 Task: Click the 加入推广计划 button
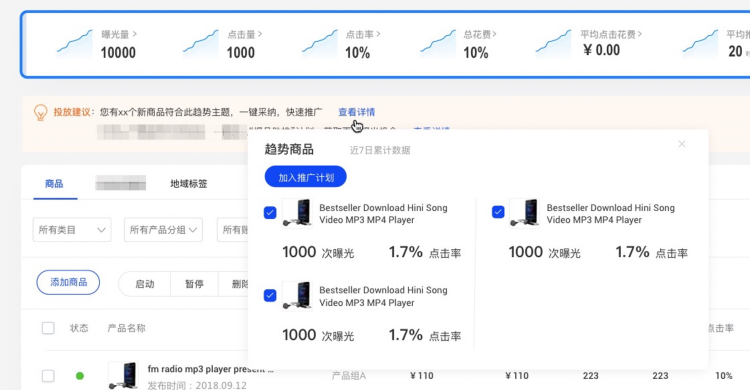(306, 178)
